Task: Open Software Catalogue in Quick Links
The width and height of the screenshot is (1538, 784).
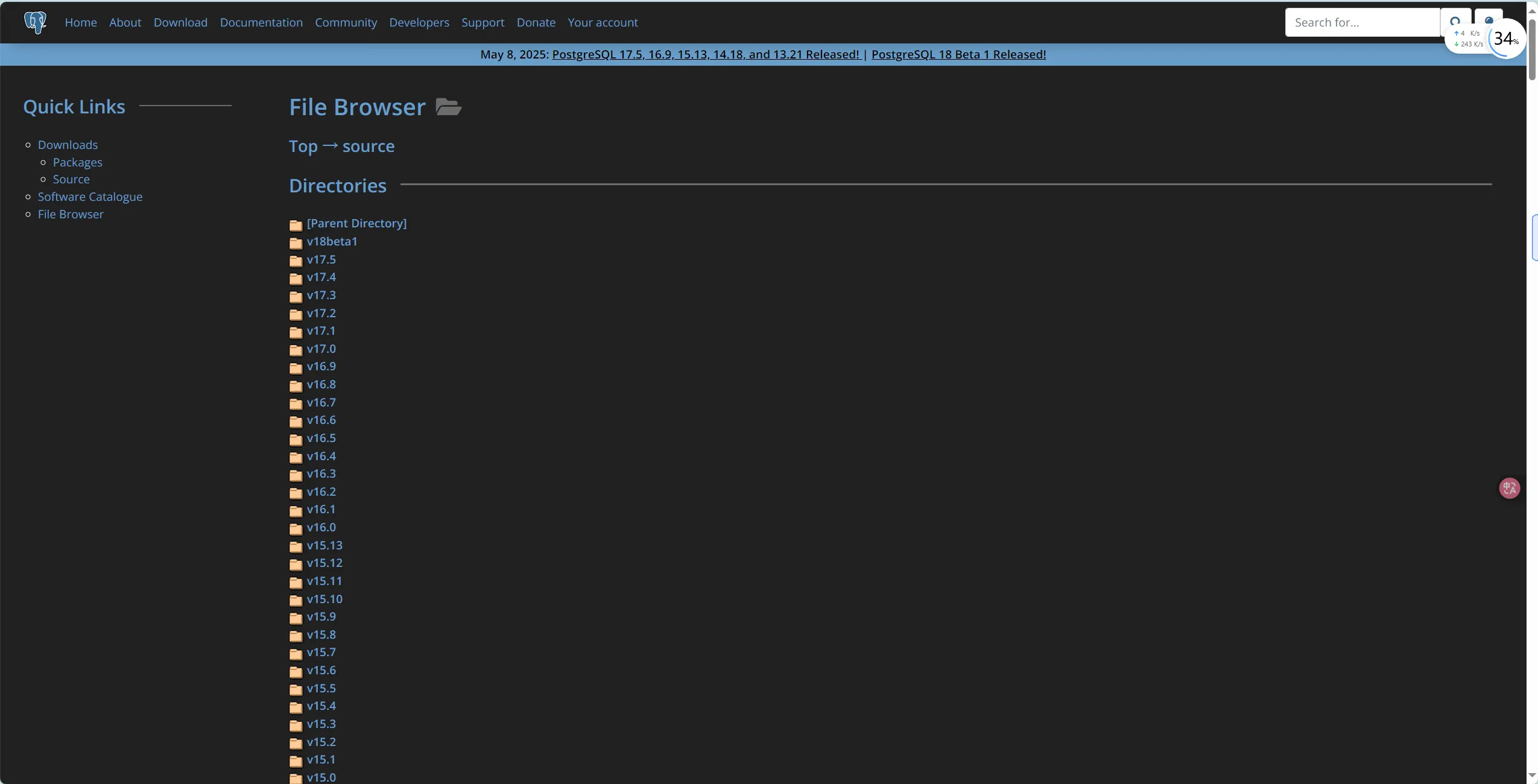Action: coord(90,197)
